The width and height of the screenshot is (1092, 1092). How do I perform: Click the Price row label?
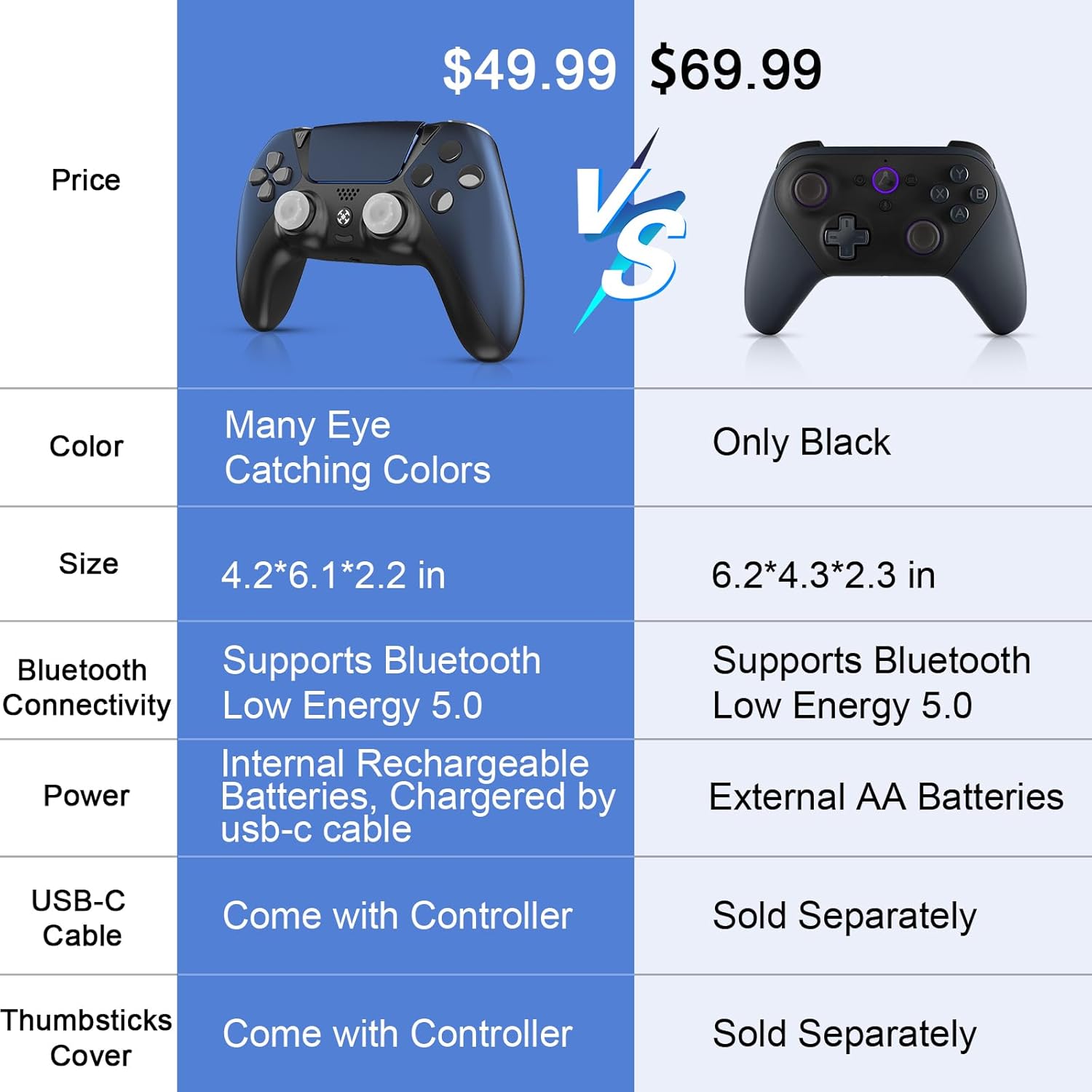[x=86, y=180]
